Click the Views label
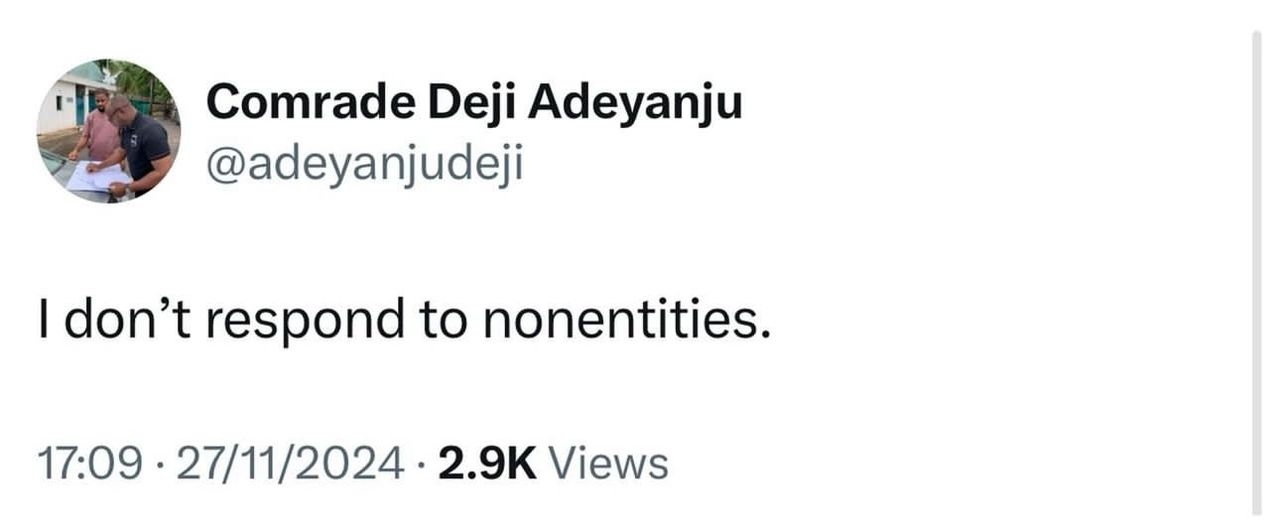Image resolution: width=1280 pixels, height=530 pixels. (x=609, y=463)
